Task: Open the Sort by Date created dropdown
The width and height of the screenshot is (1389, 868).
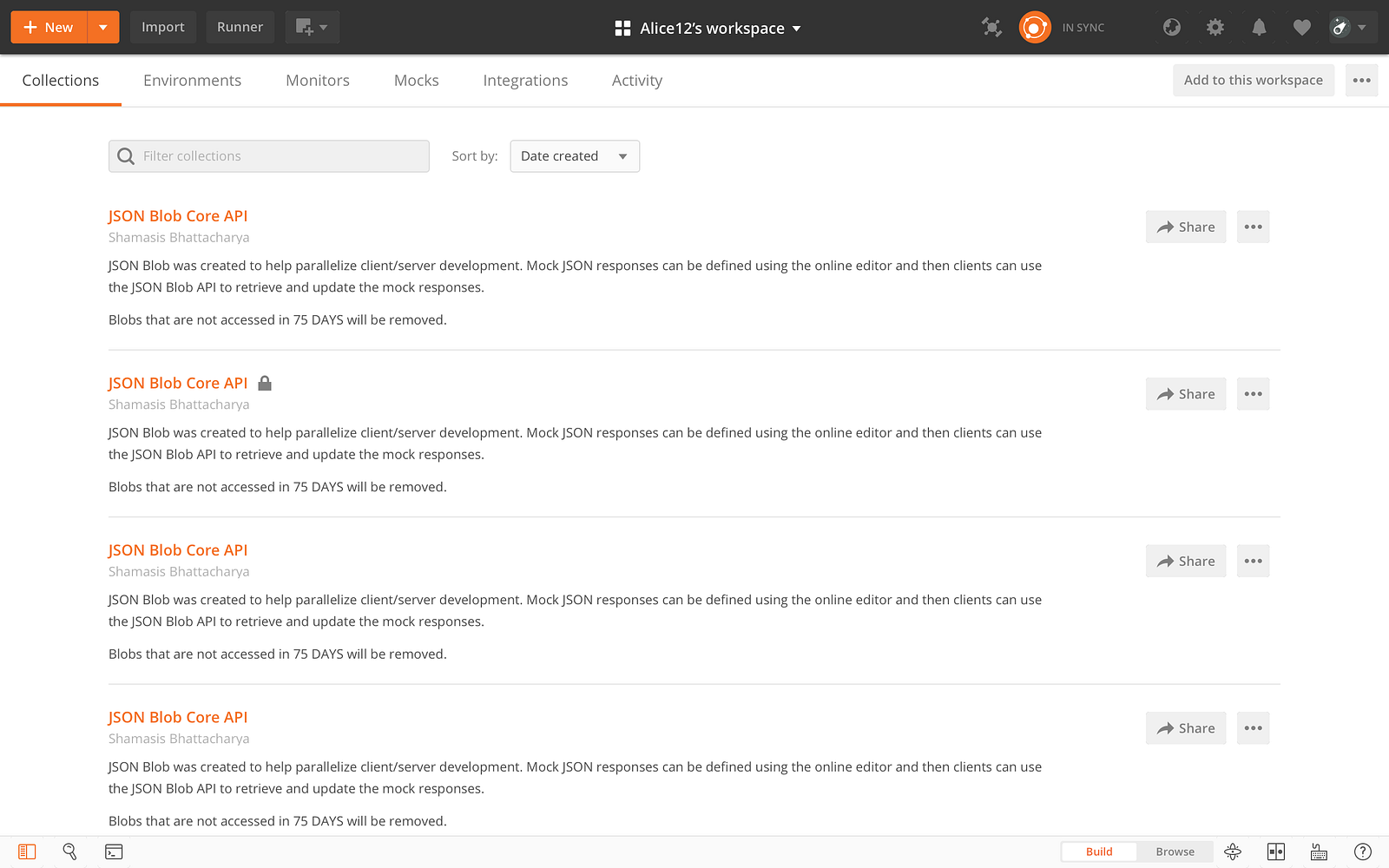Action: tap(575, 156)
